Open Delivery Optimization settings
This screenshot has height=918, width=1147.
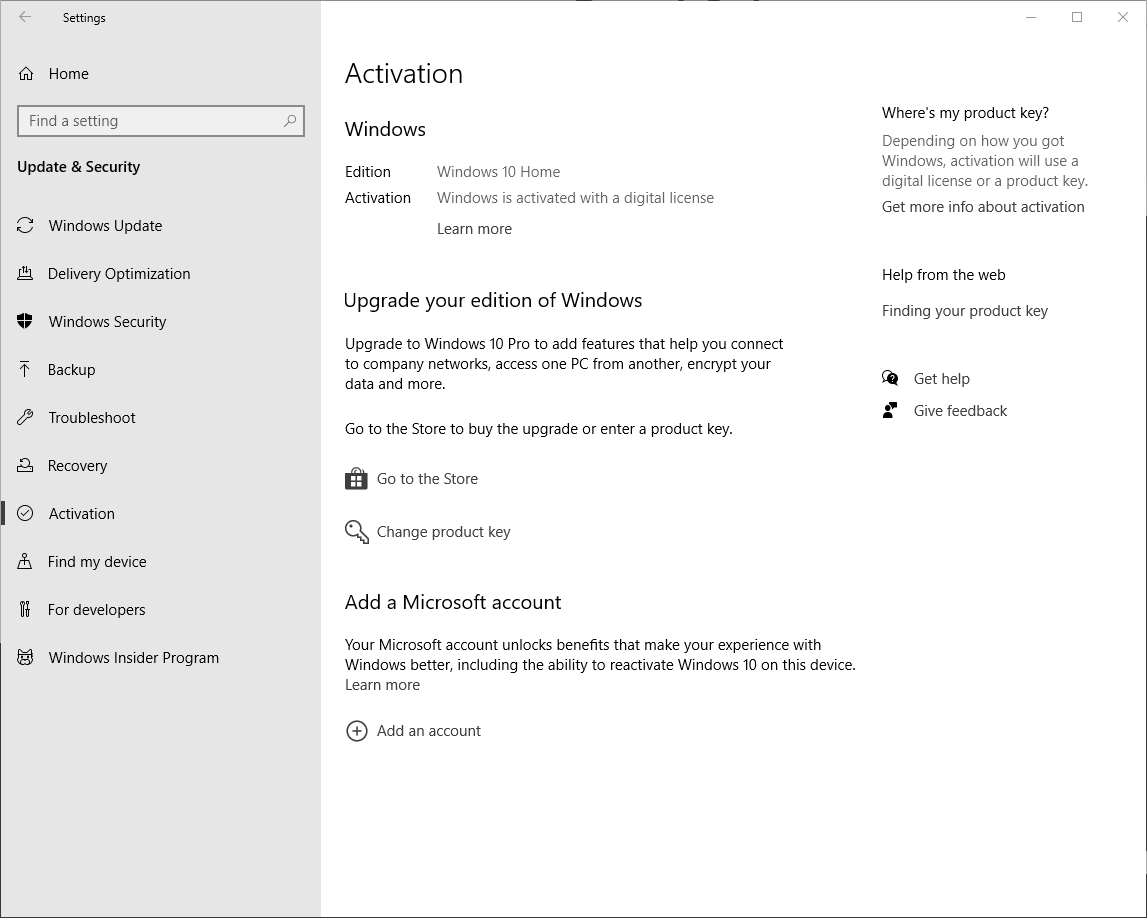pos(119,273)
